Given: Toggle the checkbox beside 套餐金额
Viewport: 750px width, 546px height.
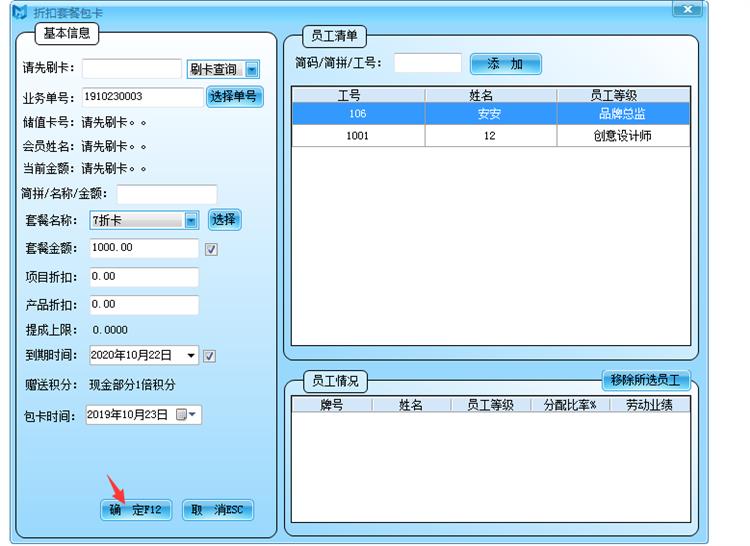Looking at the screenshot, I should click(x=211, y=249).
